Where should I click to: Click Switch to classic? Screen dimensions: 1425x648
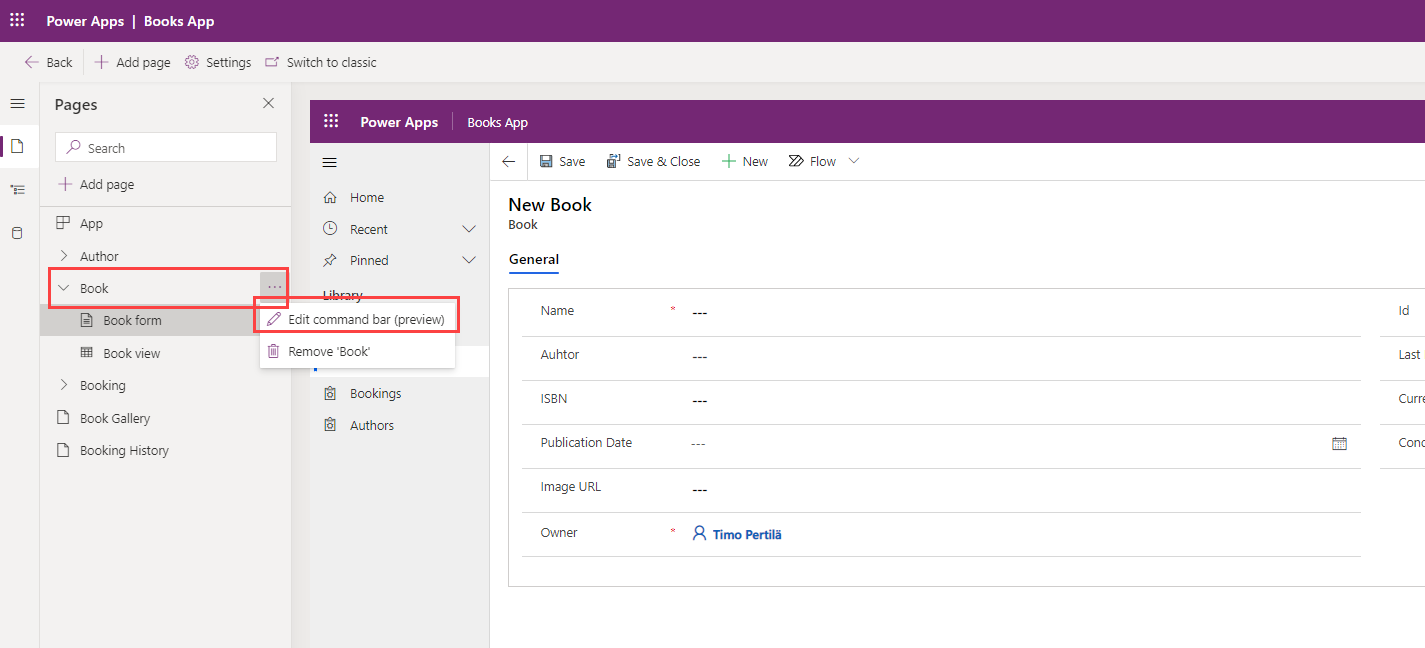[321, 62]
